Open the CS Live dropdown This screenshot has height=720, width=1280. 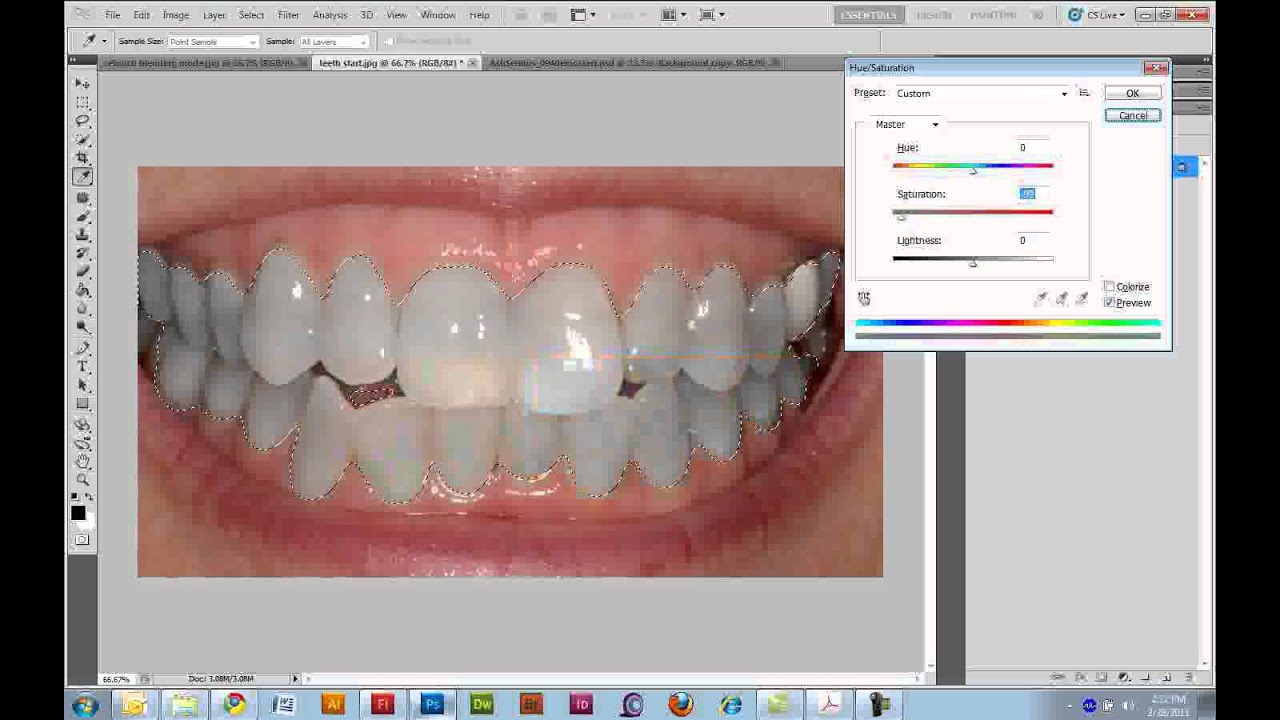click(x=1096, y=15)
